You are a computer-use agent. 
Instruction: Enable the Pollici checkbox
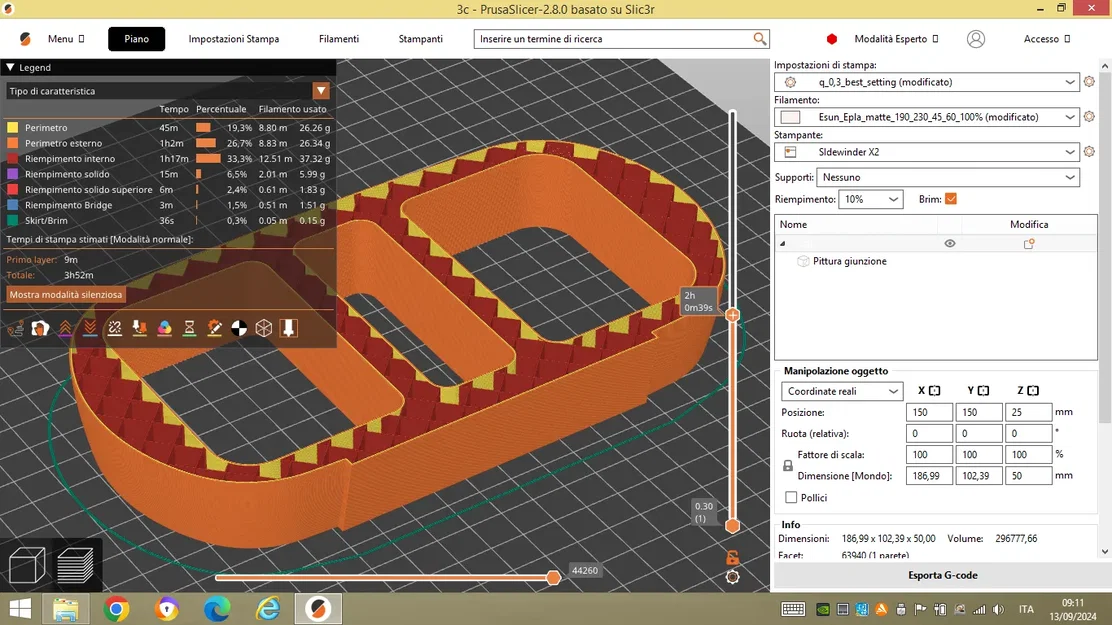pos(791,497)
